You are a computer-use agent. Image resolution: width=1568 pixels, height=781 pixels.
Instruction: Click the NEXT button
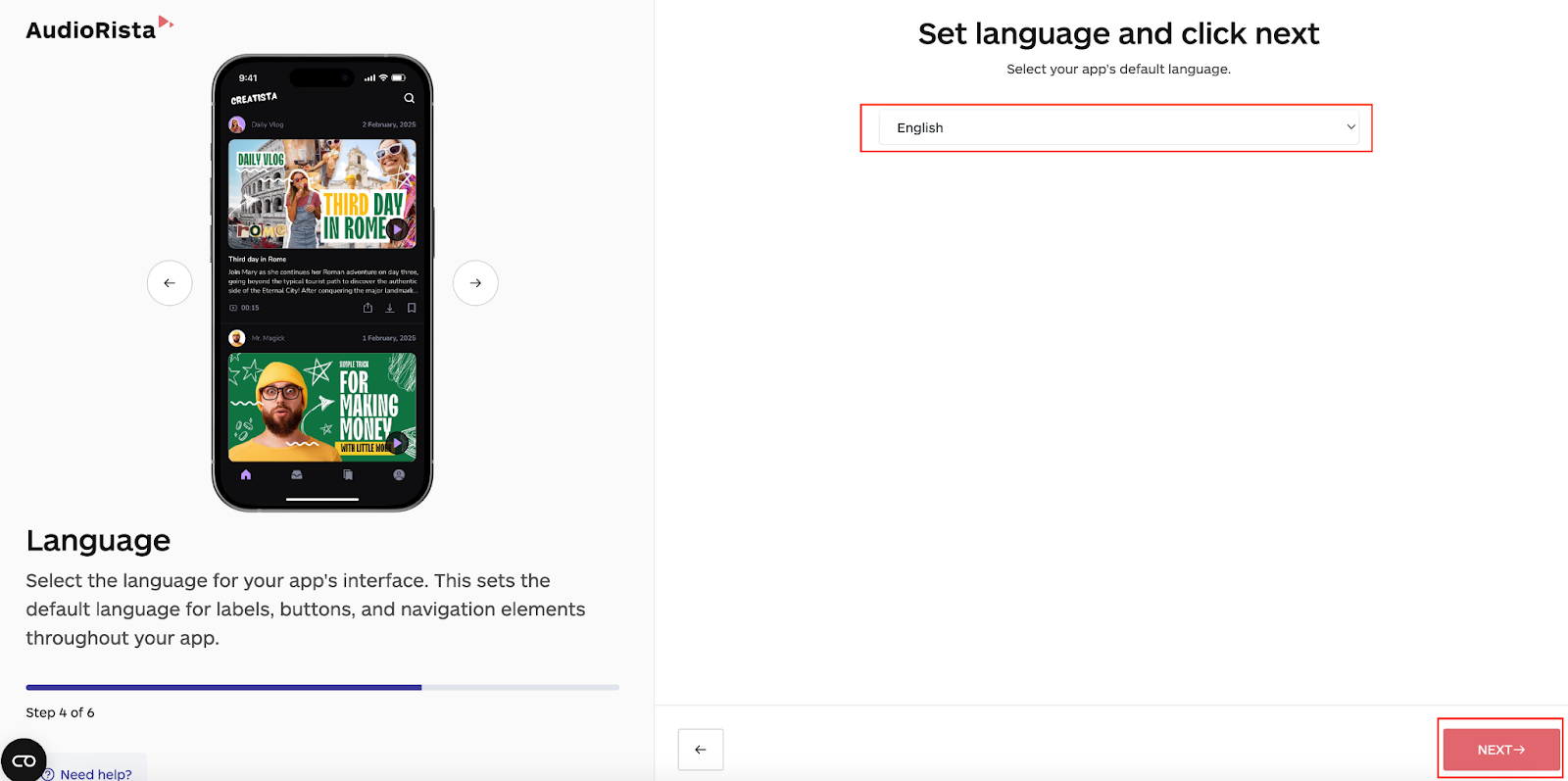(x=1500, y=750)
